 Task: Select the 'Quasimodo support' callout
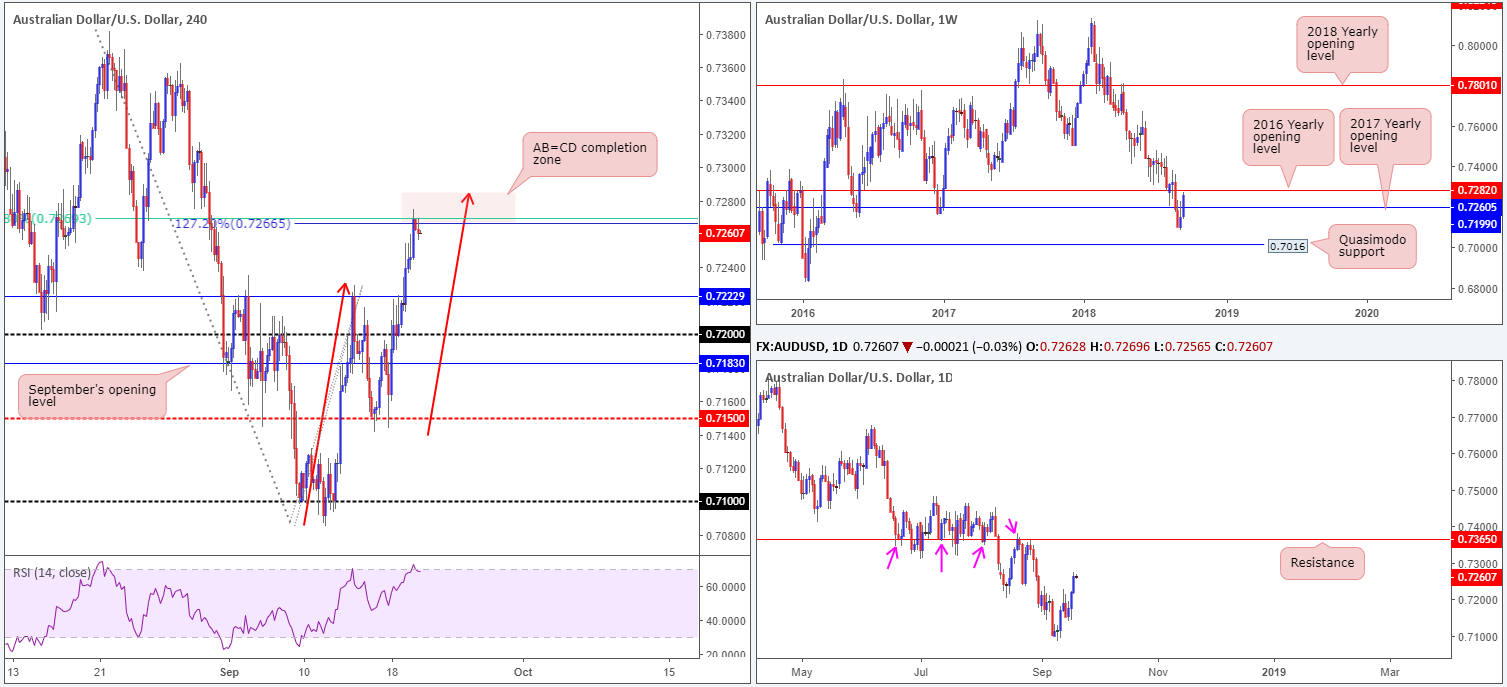click(x=1372, y=245)
